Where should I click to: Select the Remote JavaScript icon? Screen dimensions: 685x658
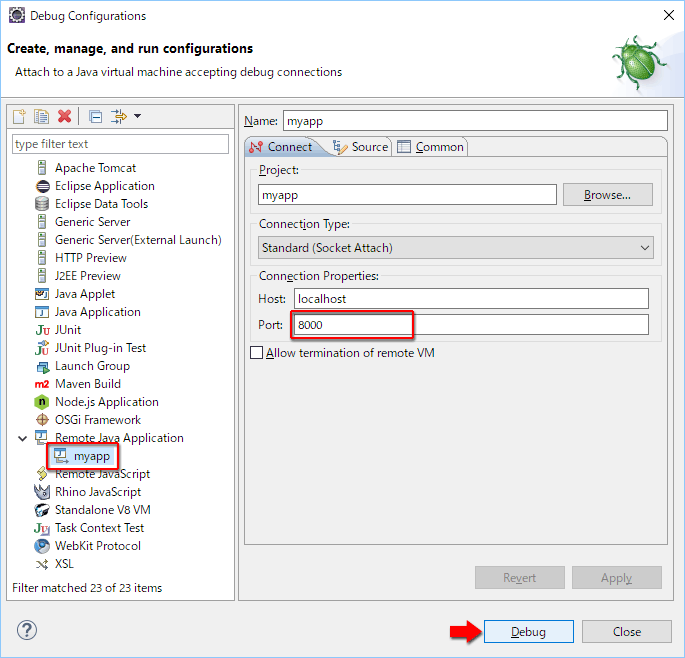(x=42, y=474)
